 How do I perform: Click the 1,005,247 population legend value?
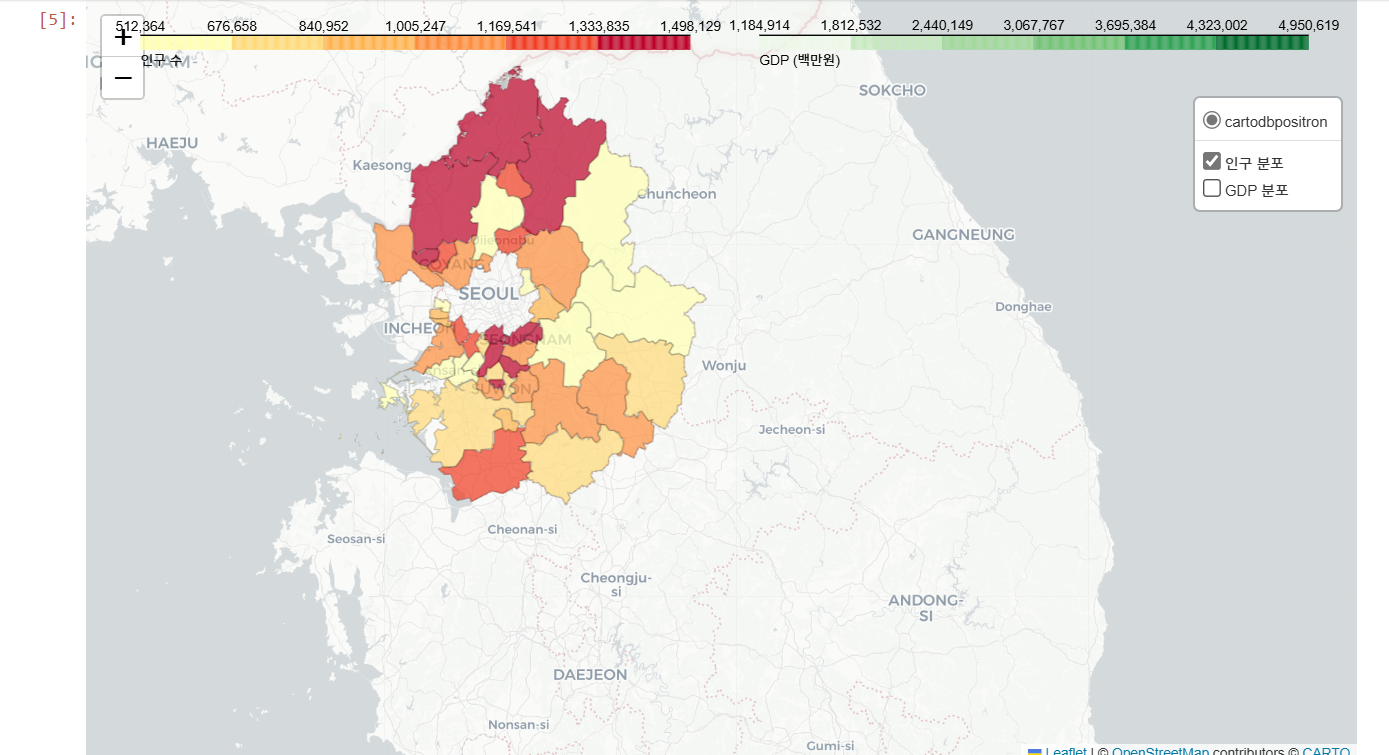[x=415, y=26]
